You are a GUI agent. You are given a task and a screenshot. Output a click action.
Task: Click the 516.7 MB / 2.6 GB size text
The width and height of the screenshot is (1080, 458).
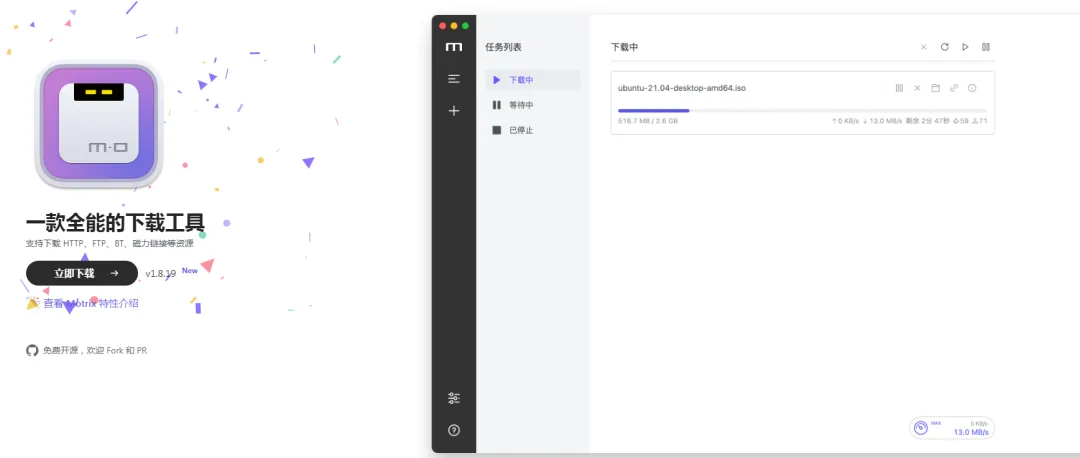pos(648,121)
